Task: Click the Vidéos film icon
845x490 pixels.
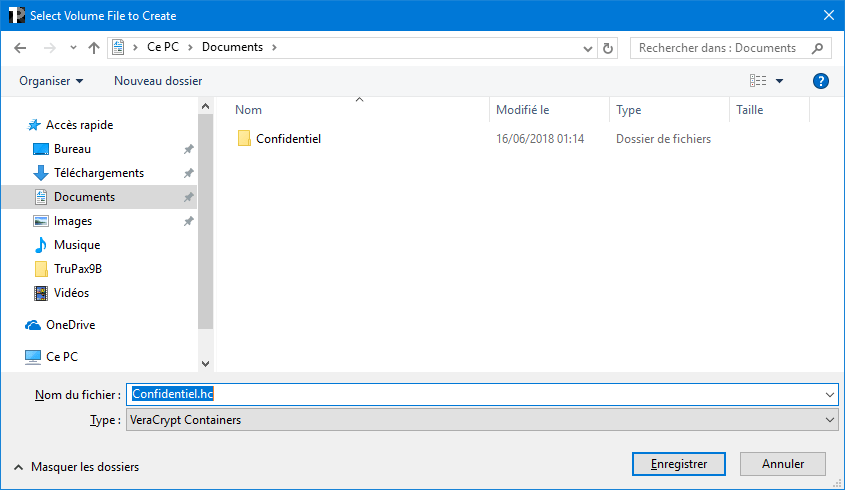Action: pos(40,293)
